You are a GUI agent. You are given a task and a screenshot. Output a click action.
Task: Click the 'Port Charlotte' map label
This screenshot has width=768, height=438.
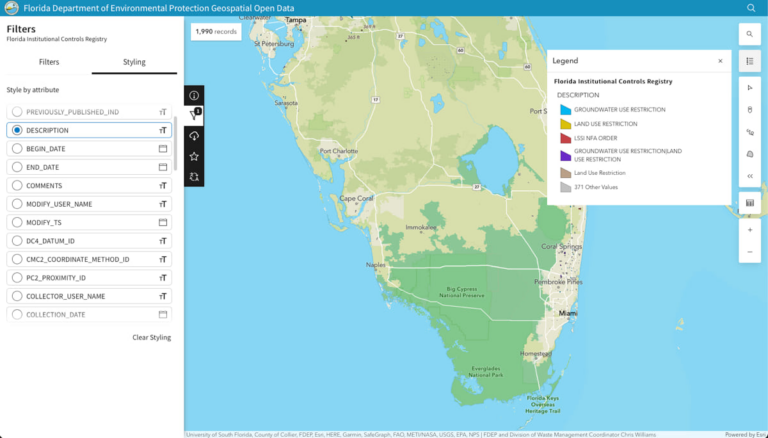coord(338,151)
